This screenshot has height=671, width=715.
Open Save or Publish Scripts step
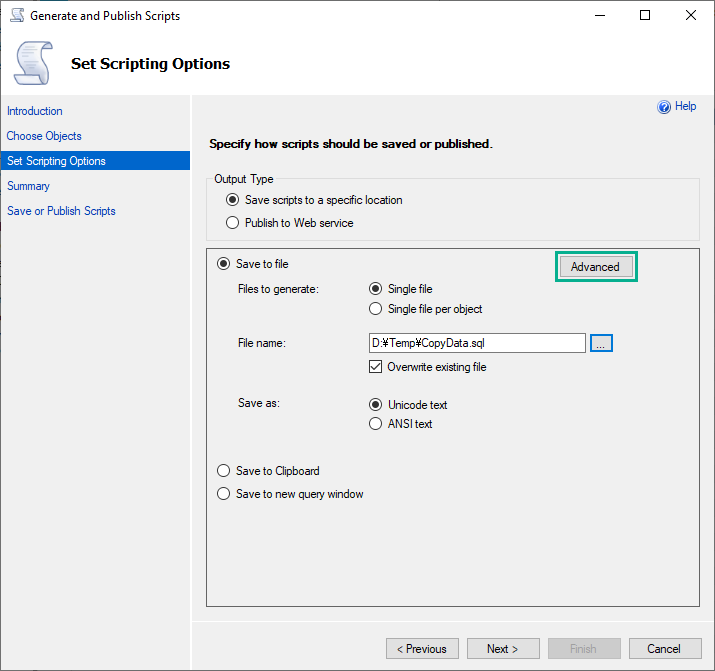[x=61, y=211]
